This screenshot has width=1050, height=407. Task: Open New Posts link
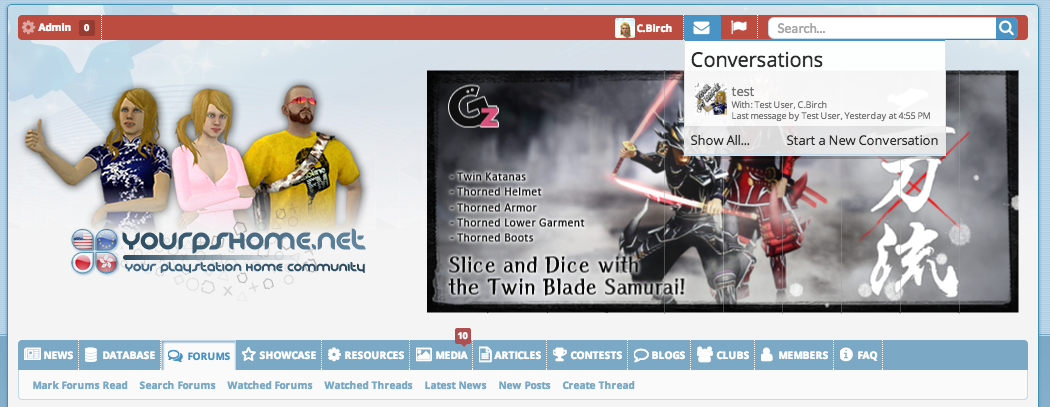pyautogui.click(x=524, y=386)
